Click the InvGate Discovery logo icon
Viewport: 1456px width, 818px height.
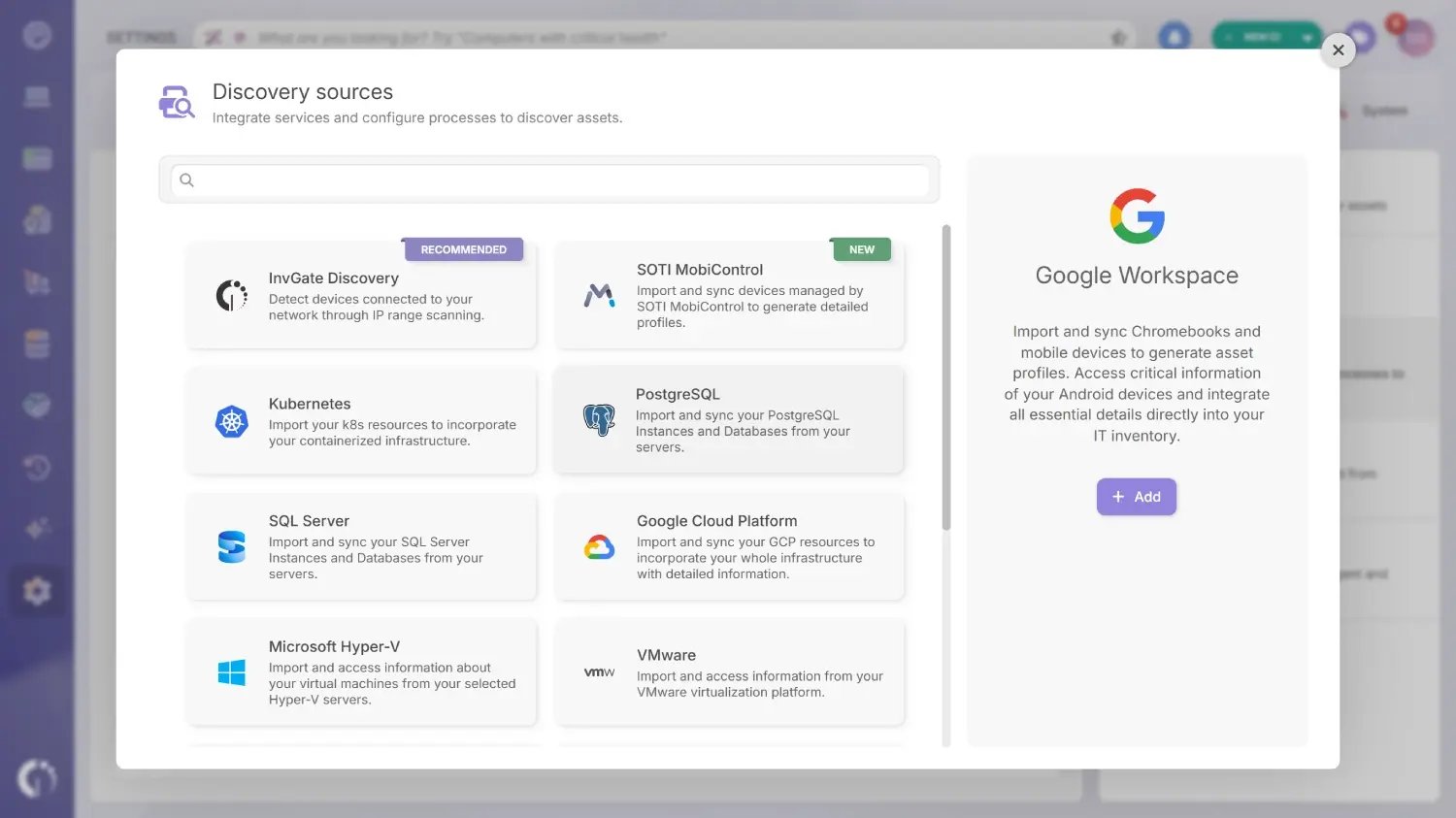pos(231,295)
